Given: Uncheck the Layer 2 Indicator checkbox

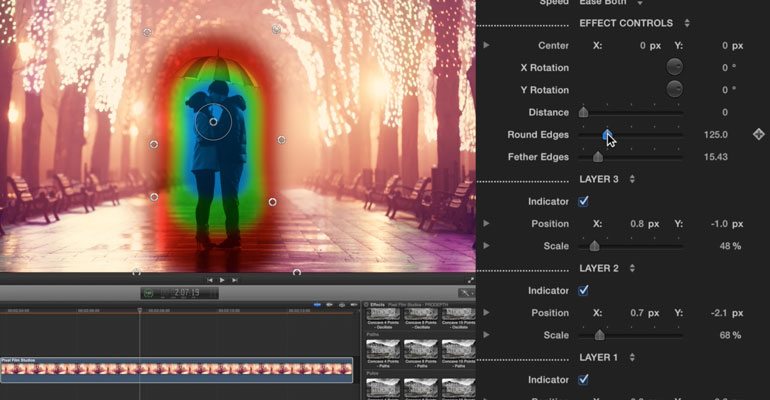Looking at the screenshot, I should (x=583, y=291).
